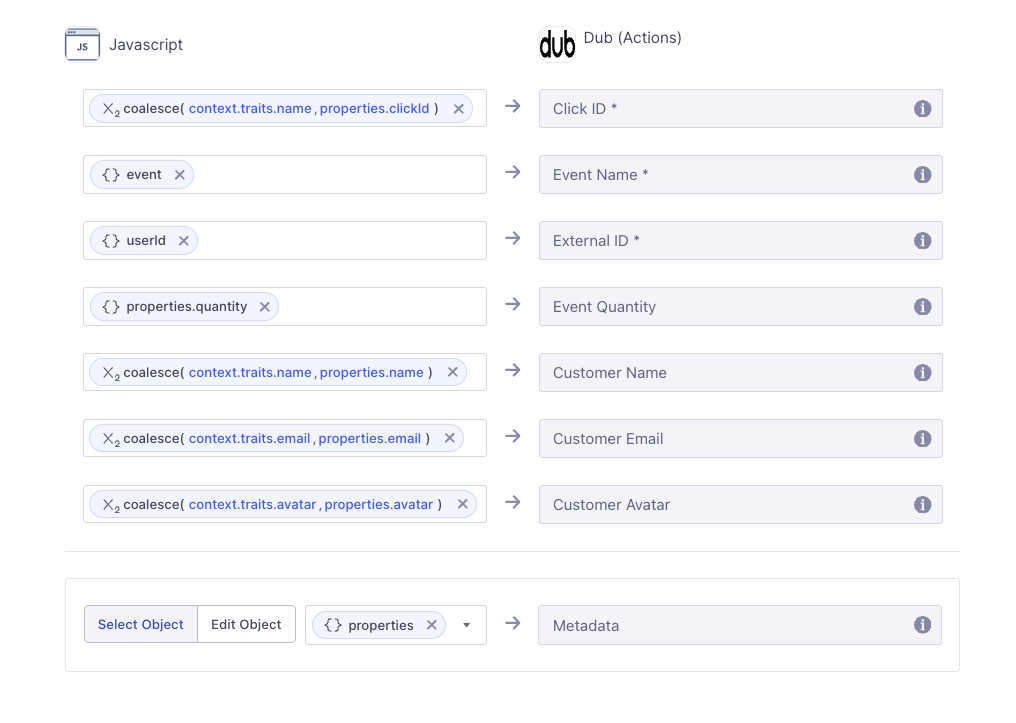Click the Dub (Actions) logo
Viewport: 1016px width, 723px height.
click(x=557, y=43)
